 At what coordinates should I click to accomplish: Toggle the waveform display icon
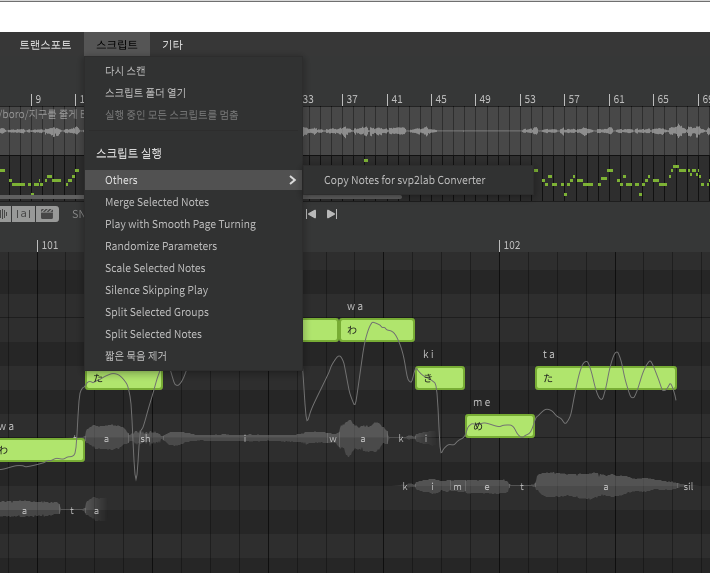coord(5,214)
